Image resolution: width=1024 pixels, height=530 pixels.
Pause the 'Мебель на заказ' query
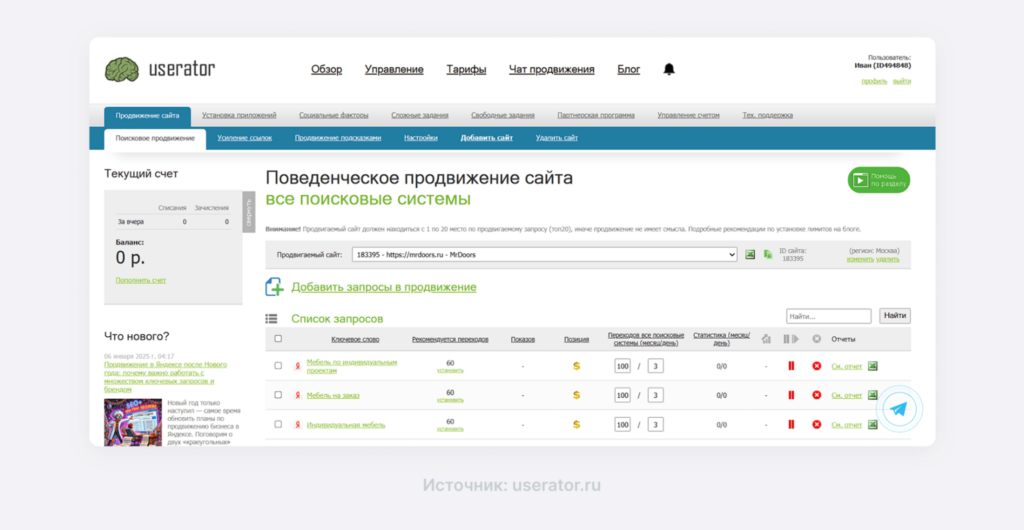pos(791,395)
